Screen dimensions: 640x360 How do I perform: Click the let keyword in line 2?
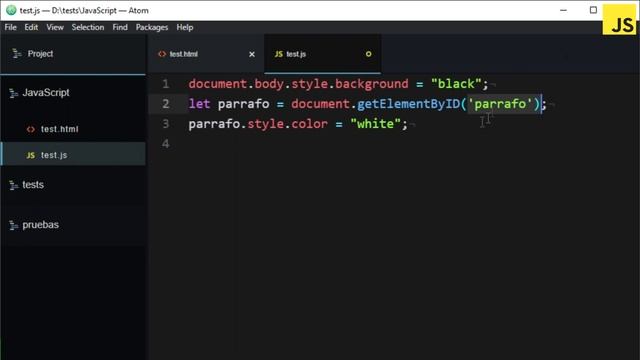coord(199,104)
